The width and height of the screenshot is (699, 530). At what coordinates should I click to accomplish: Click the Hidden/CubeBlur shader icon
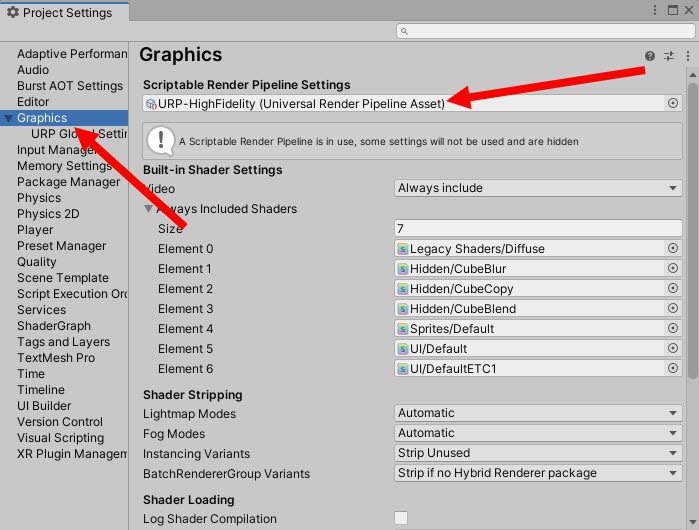click(403, 269)
